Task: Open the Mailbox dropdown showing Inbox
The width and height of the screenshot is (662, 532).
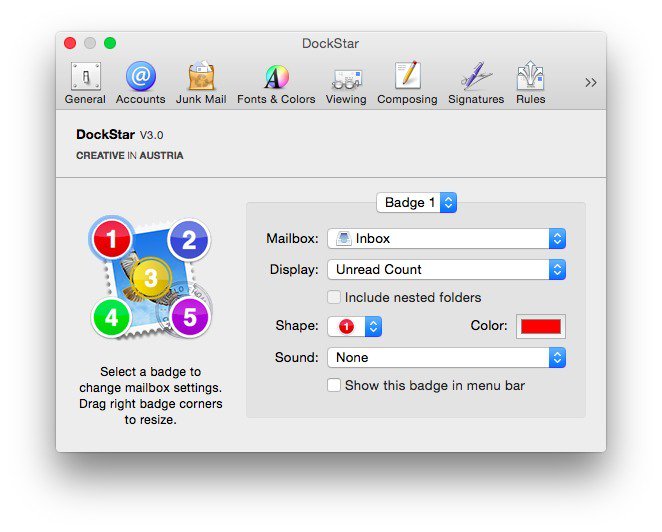Action: tap(446, 239)
